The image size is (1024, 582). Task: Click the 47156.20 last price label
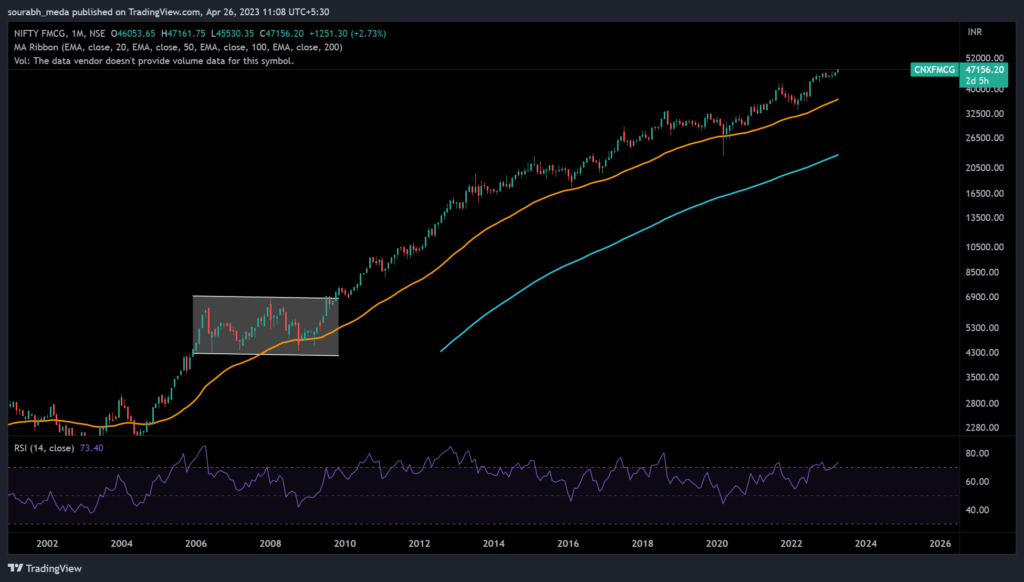(984, 69)
